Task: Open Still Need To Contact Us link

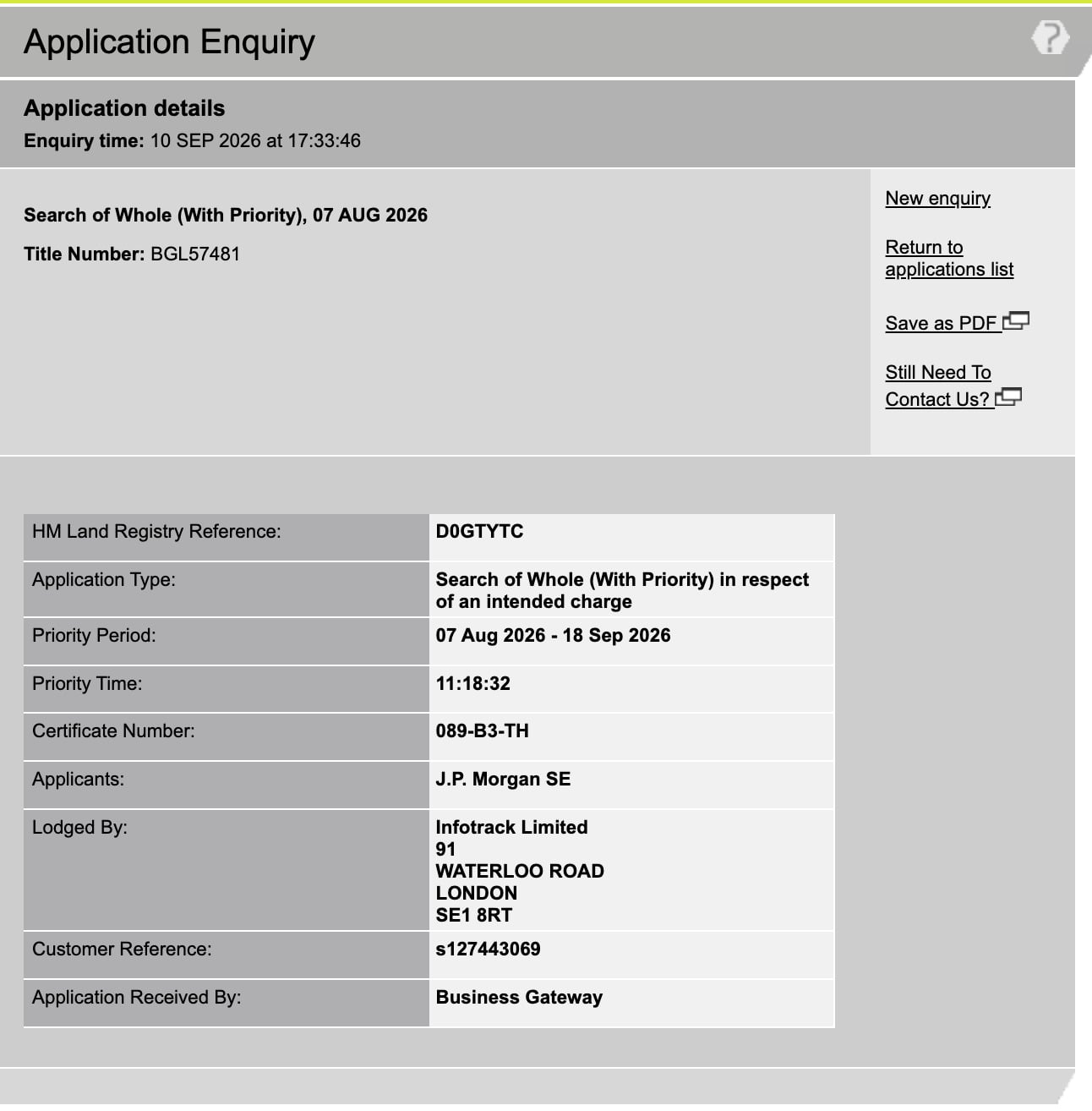Action: [938, 386]
